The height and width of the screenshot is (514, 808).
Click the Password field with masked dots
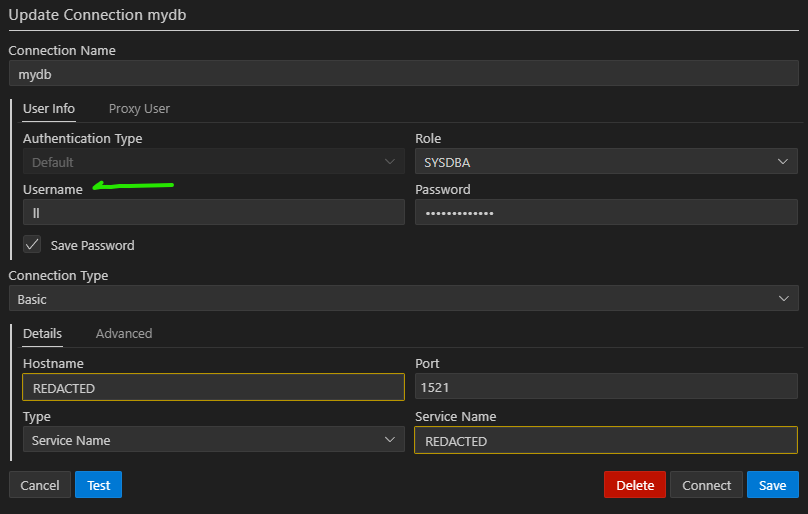606,212
